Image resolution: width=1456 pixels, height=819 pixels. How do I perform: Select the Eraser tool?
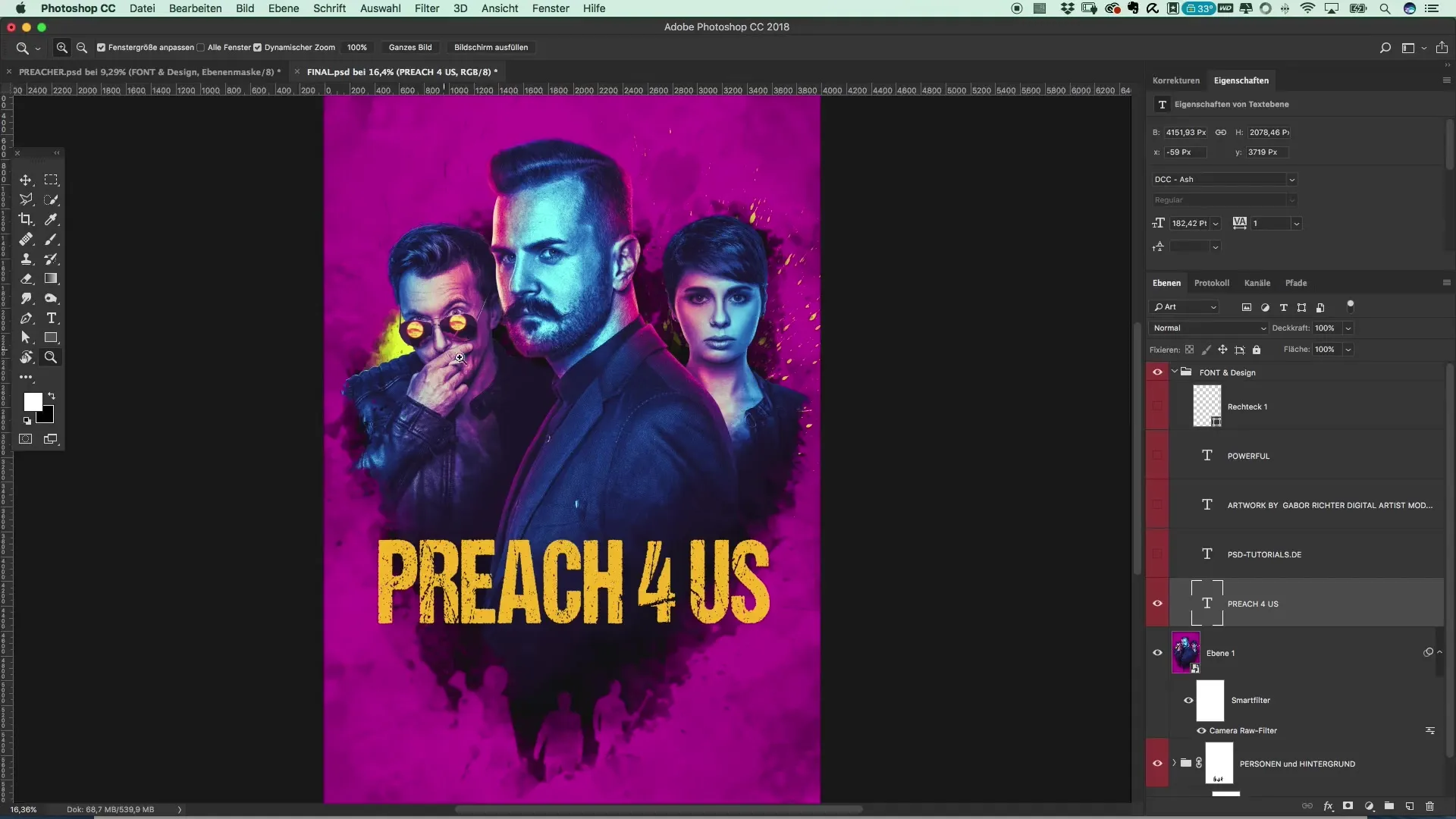(26, 278)
